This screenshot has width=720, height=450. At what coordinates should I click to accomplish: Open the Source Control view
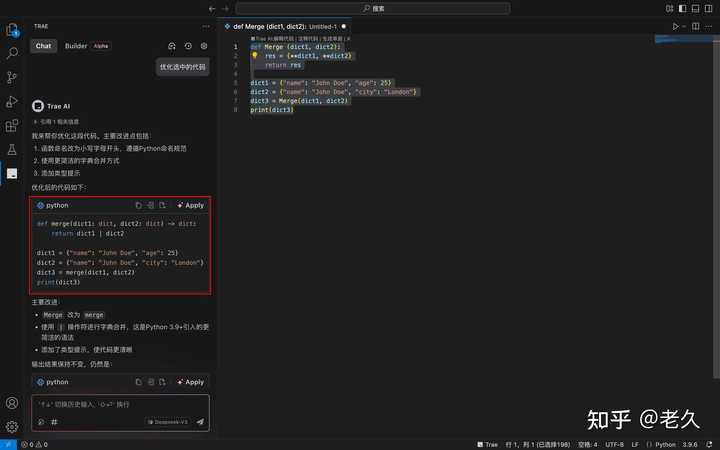coord(12,77)
